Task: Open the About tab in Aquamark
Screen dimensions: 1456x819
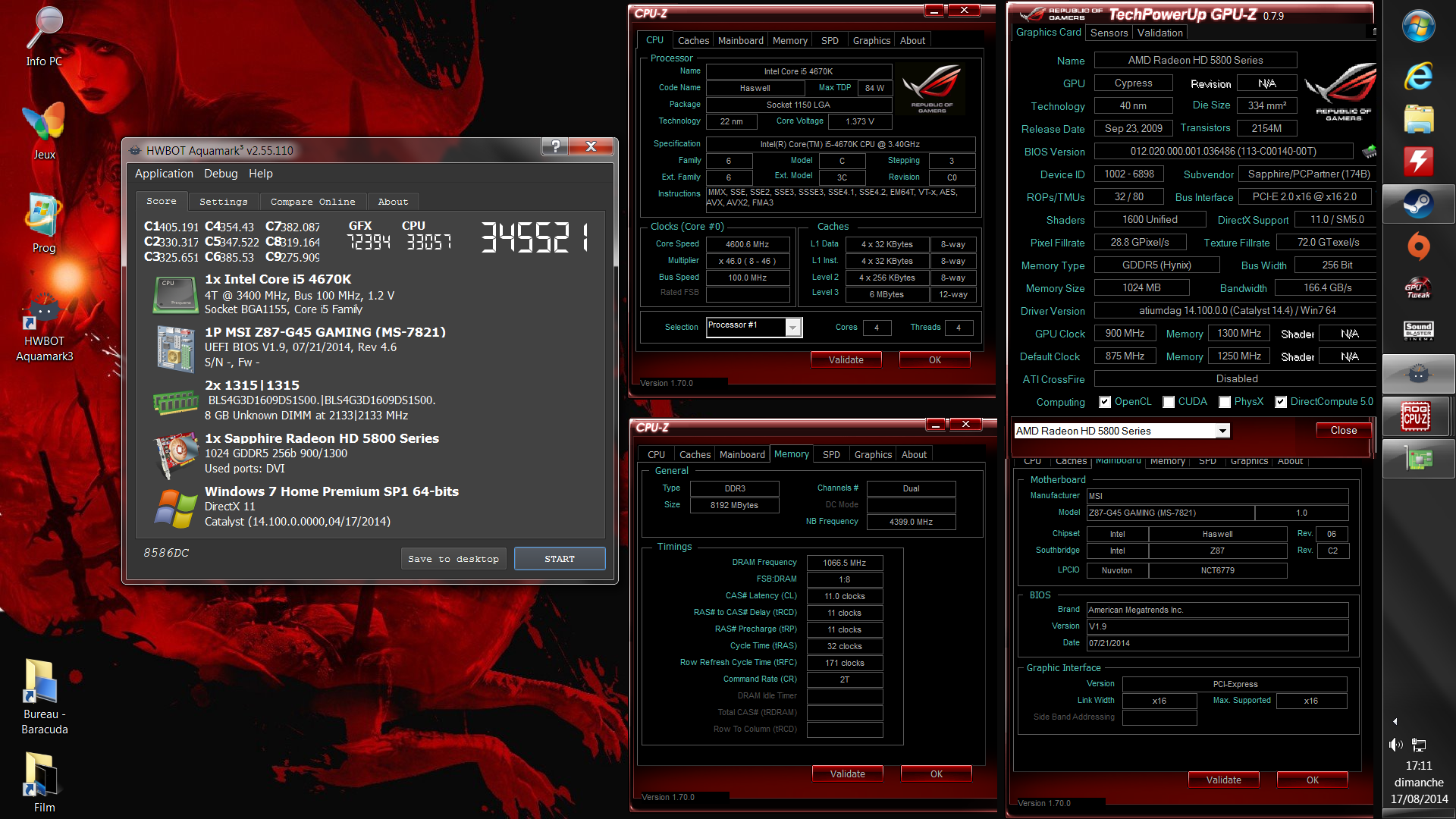Action: point(393,202)
